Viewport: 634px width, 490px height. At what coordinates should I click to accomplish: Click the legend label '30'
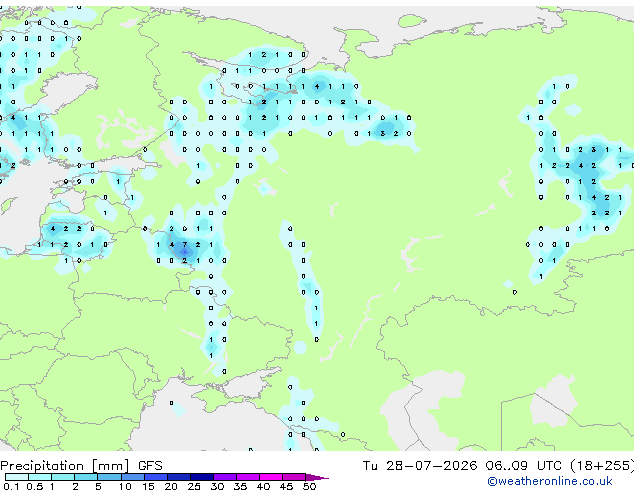click(217, 486)
